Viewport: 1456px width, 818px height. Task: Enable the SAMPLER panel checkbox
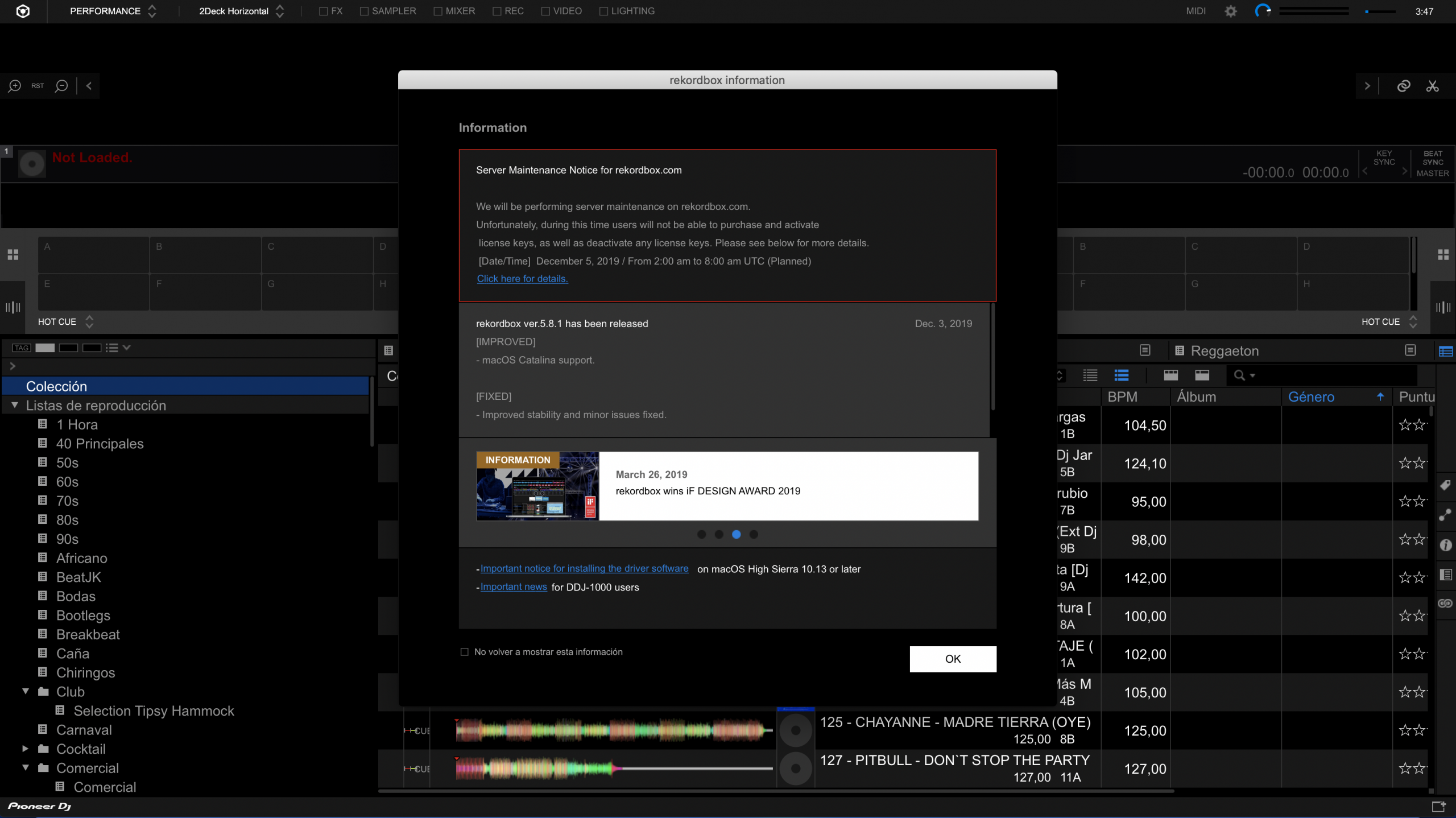[x=364, y=11]
